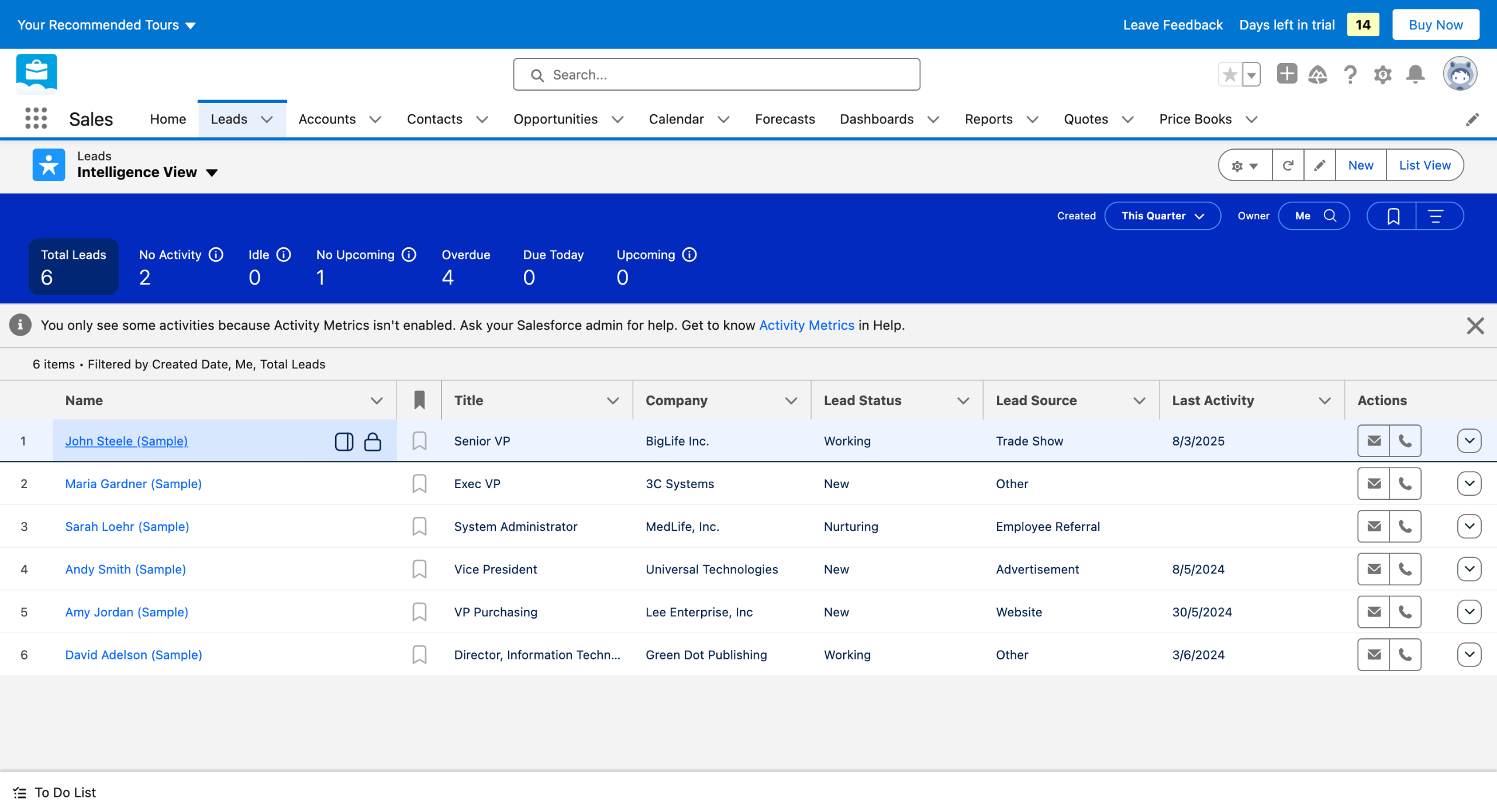Viewport: 1497px width, 812px height.
Task: Open the Notifications bell
Action: (x=1416, y=74)
